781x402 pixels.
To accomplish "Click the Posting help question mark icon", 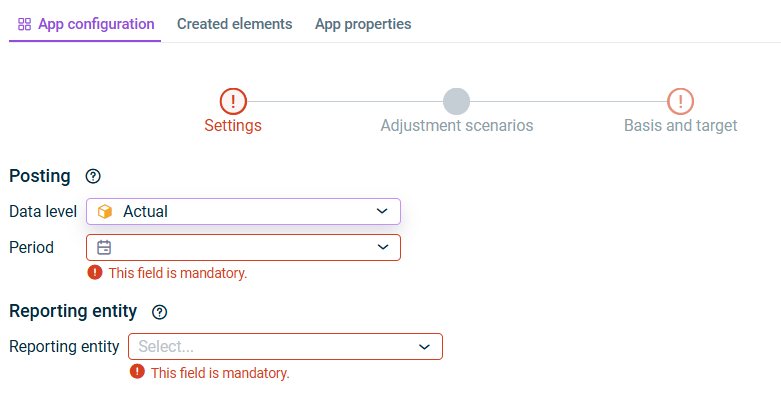I will pos(93,176).
